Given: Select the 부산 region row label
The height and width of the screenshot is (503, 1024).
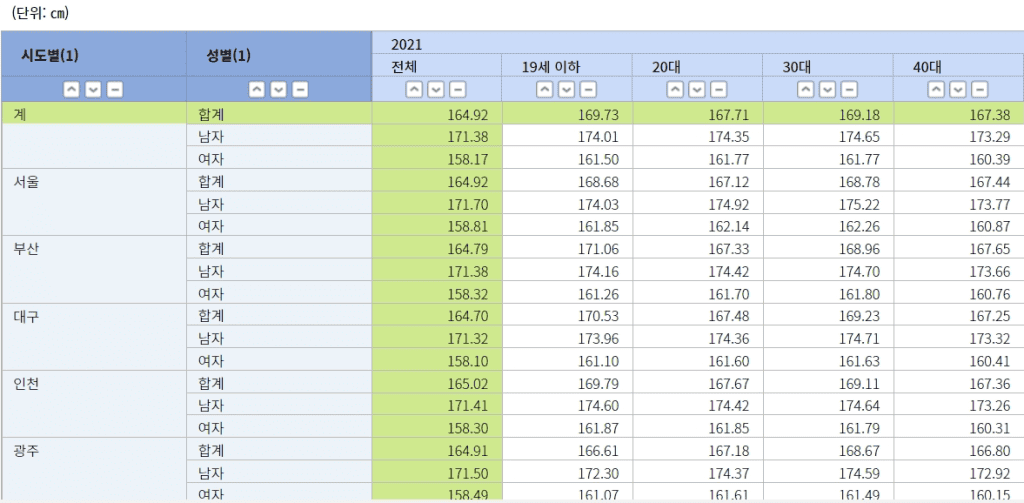Looking at the screenshot, I should [27, 248].
